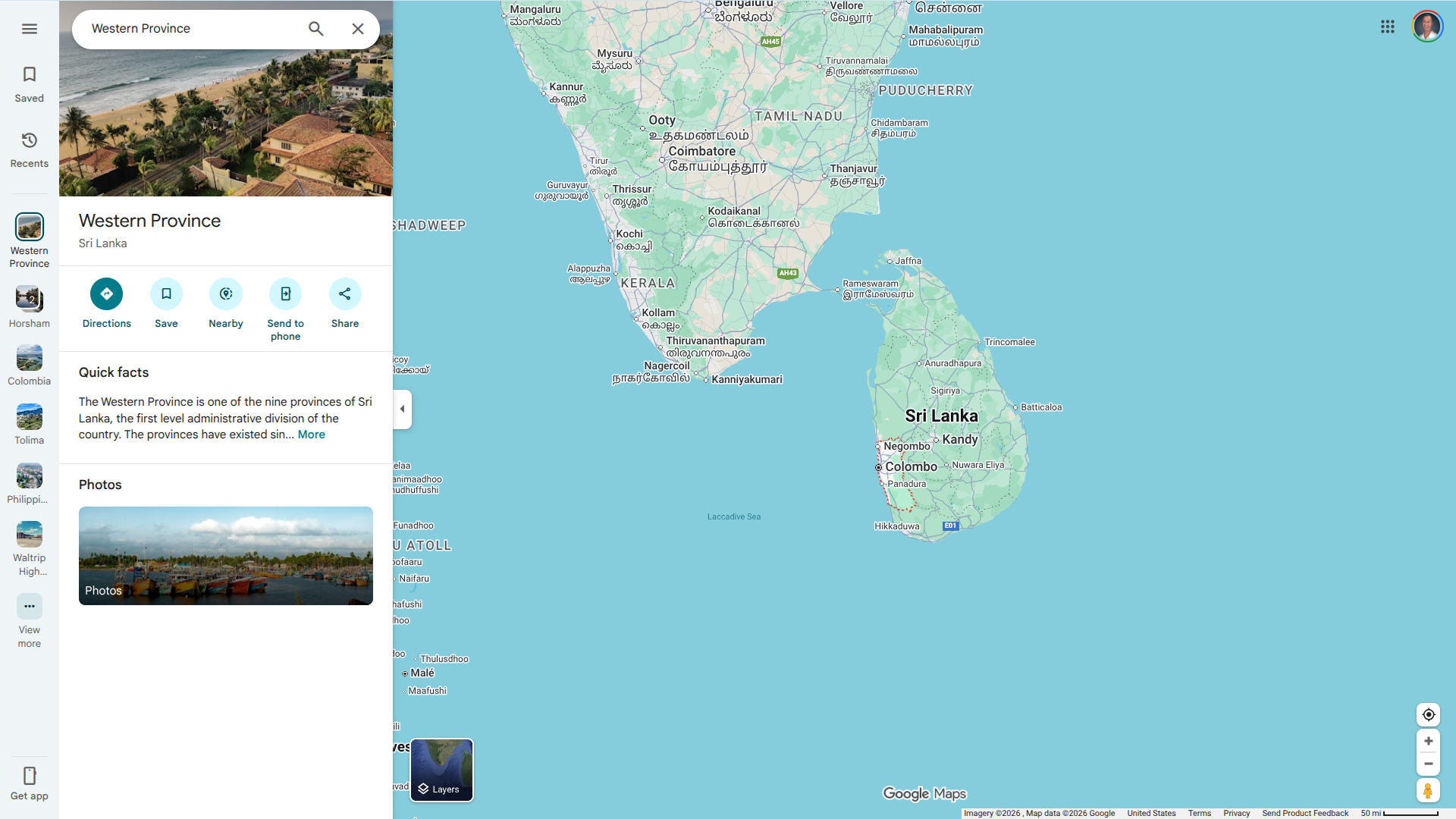The image size is (1456, 819).
Task: Click Send Product Feedback link
Action: click(x=1304, y=813)
